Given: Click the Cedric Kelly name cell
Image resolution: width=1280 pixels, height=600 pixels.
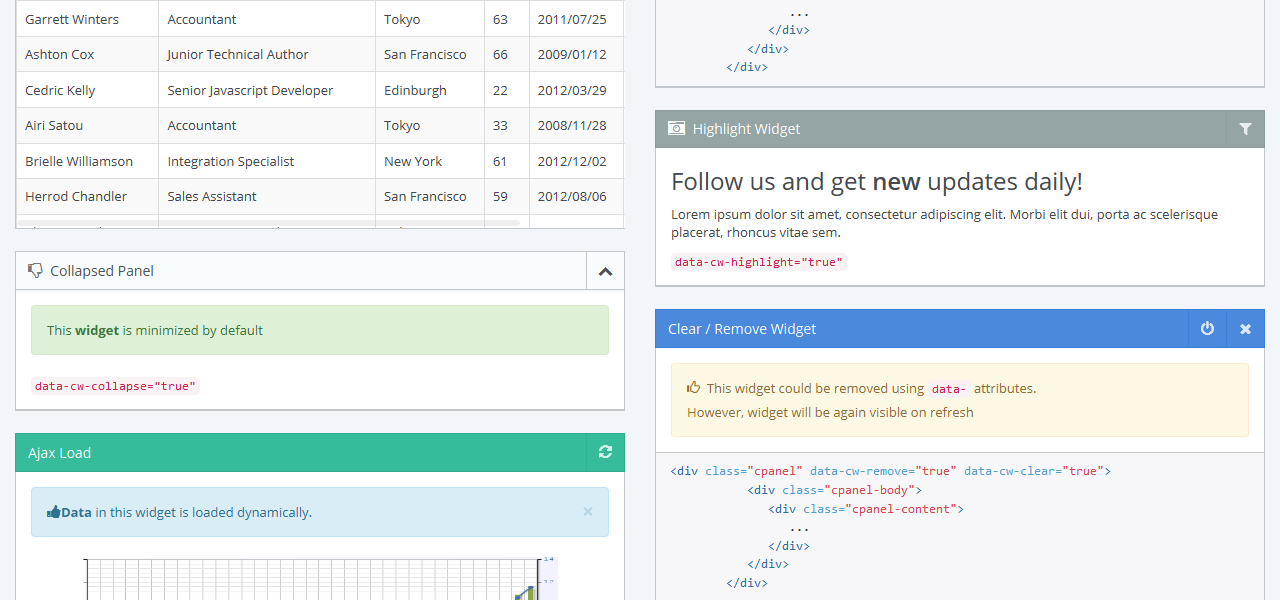Looking at the screenshot, I should tap(60, 90).
